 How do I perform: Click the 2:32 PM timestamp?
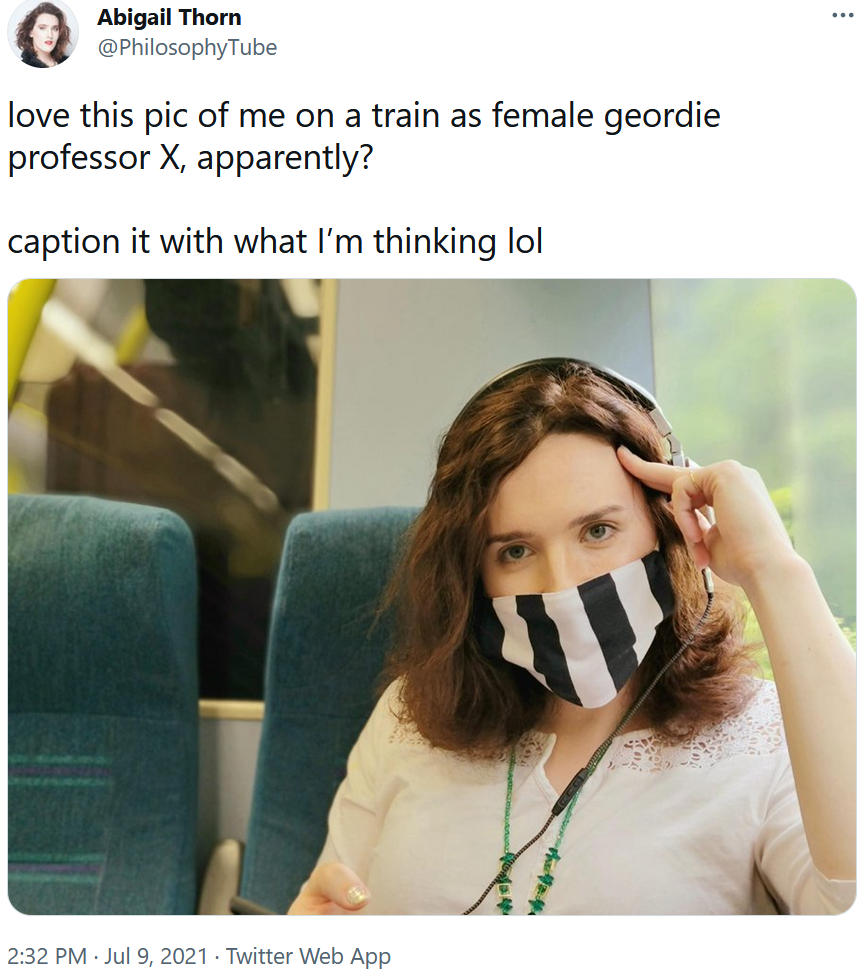point(47,955)
